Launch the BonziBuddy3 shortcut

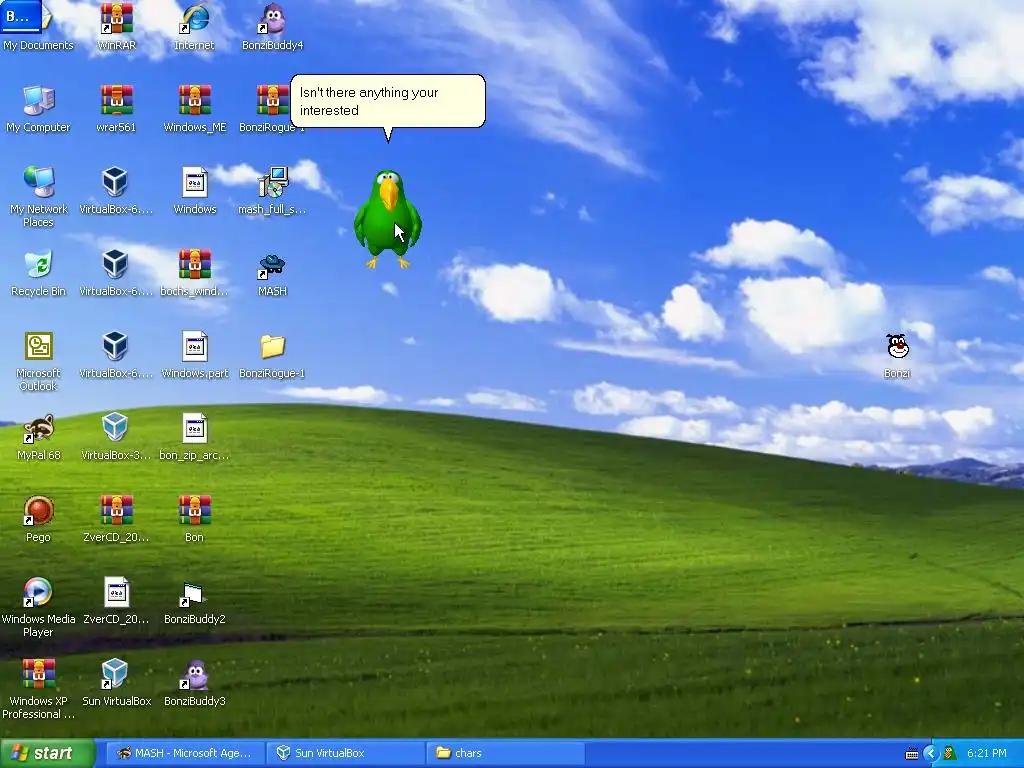coord(195,675)
